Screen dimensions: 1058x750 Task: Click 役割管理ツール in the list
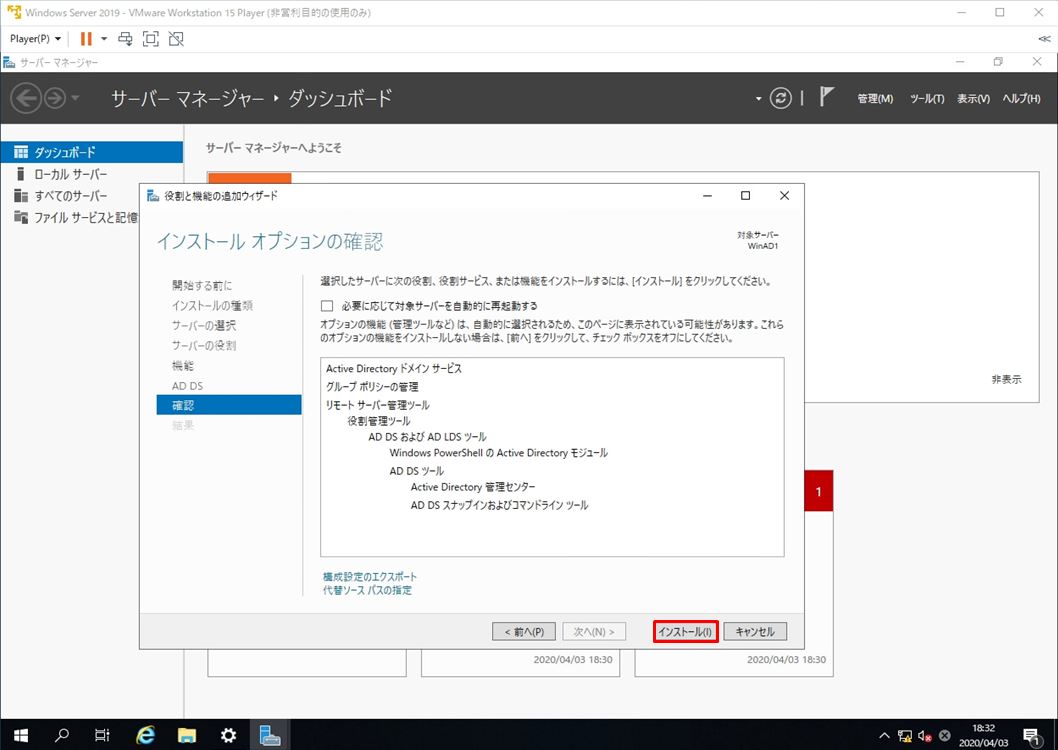coord(379,421)
